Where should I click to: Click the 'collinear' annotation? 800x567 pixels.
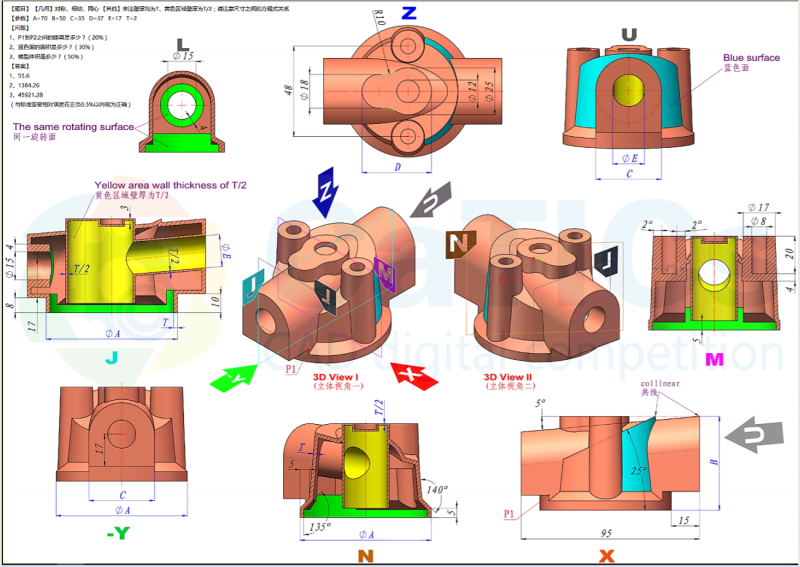660,383
